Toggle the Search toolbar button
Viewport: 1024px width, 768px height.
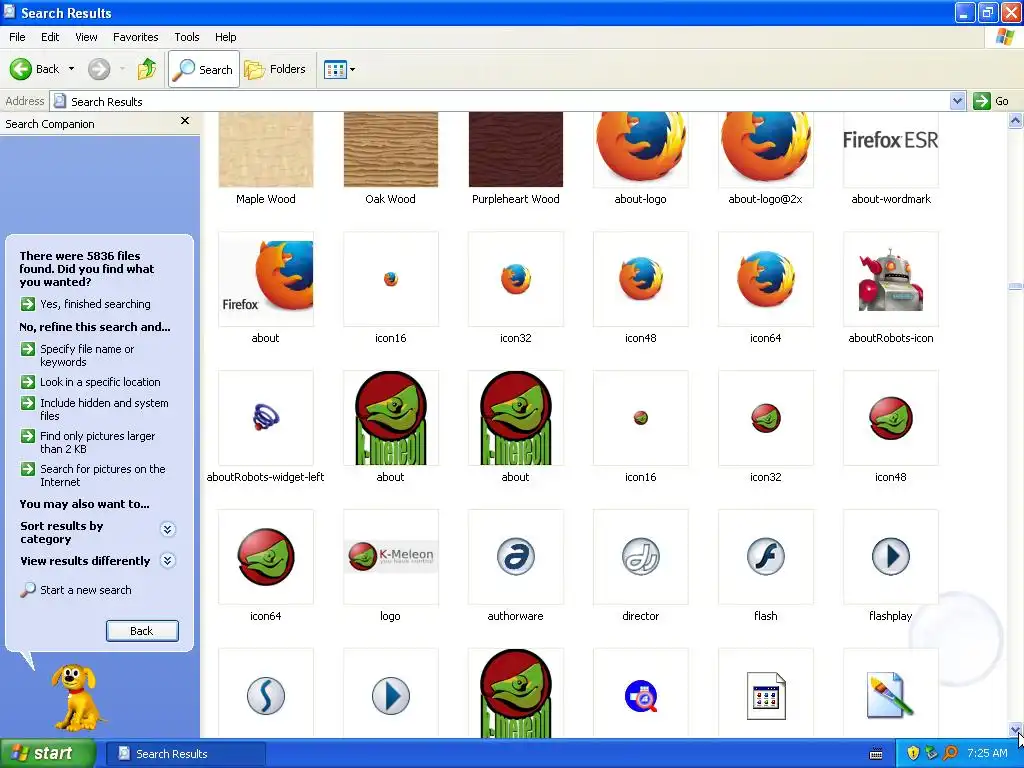[x=204, y=69]
